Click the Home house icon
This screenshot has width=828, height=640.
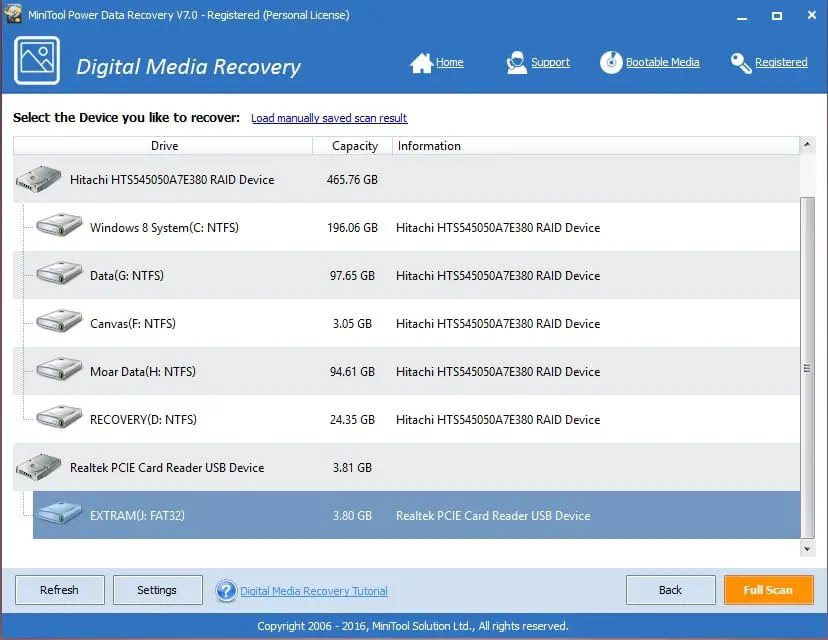(421, 63)
